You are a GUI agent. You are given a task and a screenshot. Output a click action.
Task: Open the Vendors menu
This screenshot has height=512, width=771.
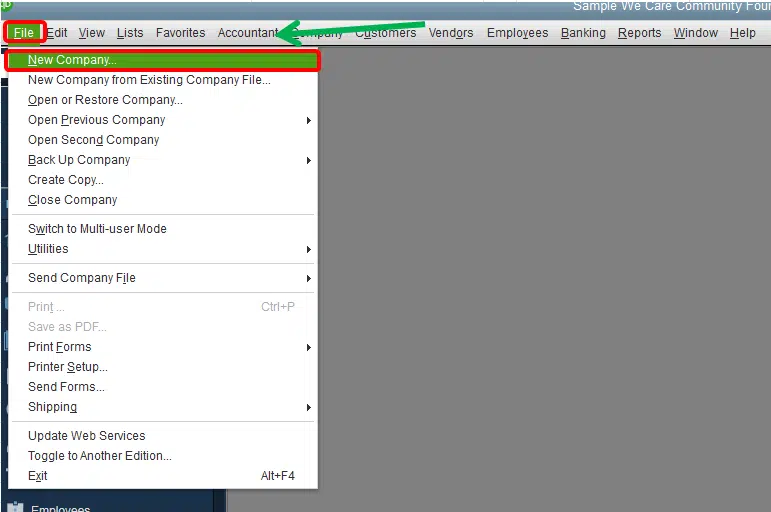[451, 33]
